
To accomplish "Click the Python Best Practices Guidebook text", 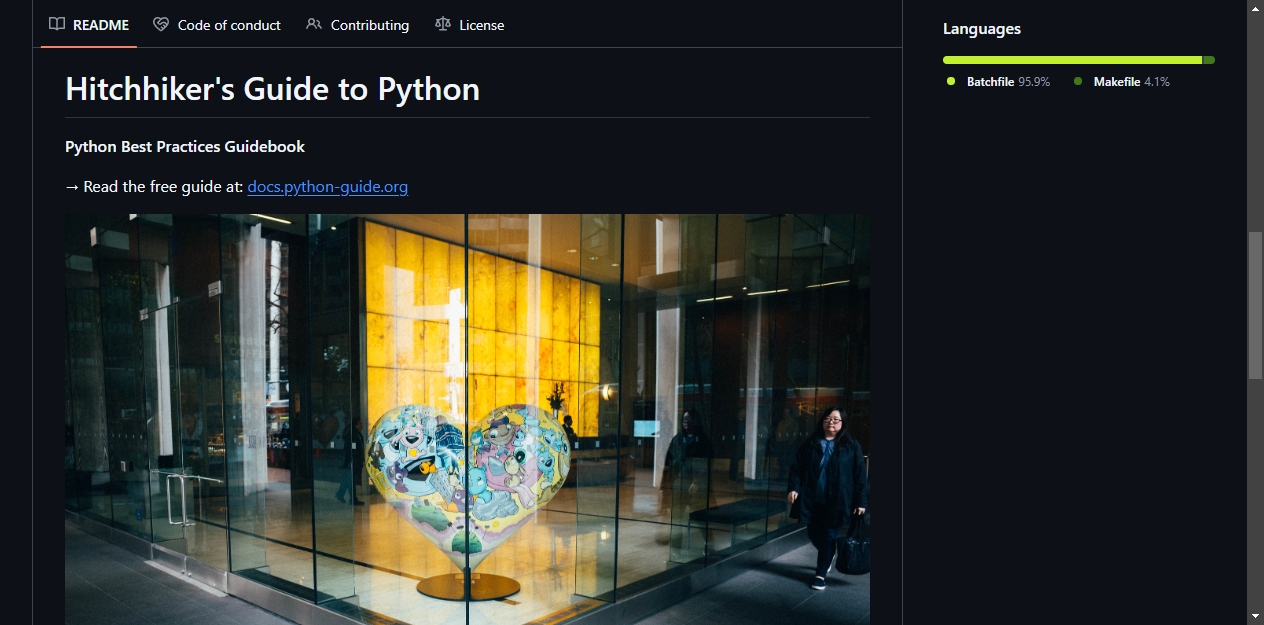I will [x=185, y=146].
